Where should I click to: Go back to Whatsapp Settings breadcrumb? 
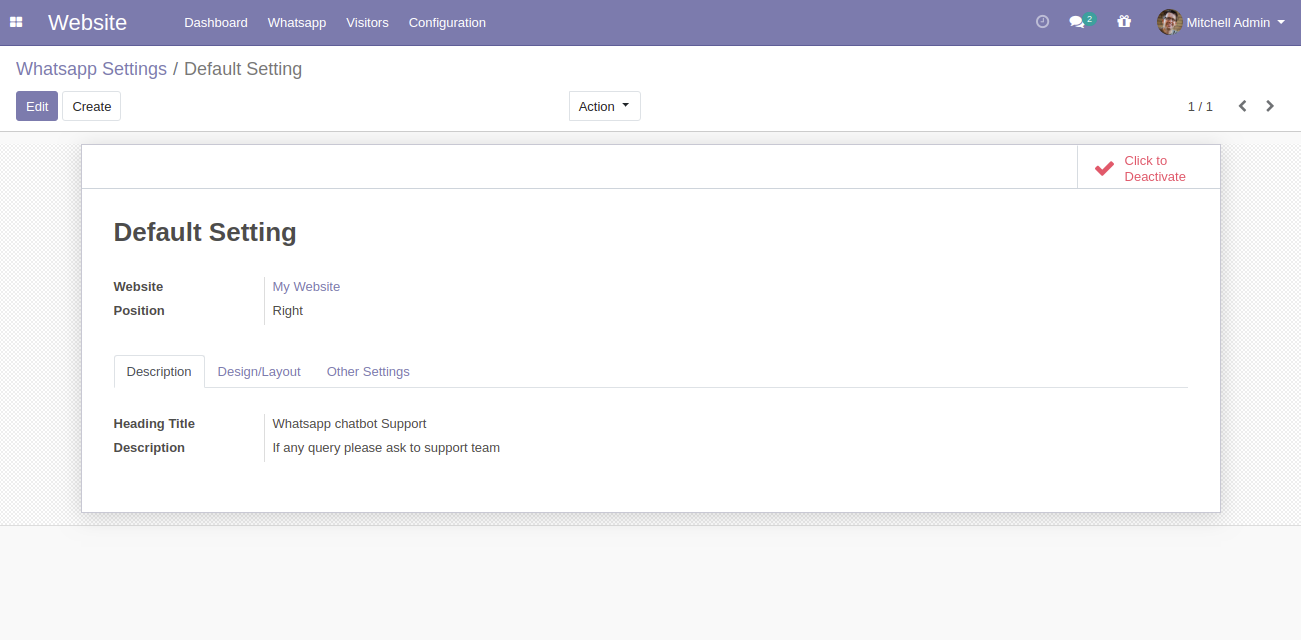click(x=91, y=69)
